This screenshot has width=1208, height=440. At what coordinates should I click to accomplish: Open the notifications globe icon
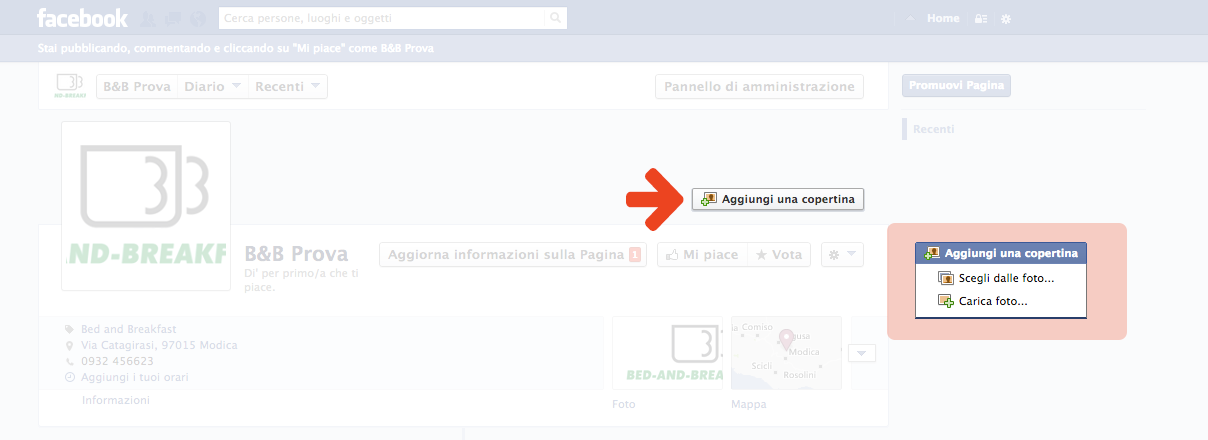click(198, 18)
